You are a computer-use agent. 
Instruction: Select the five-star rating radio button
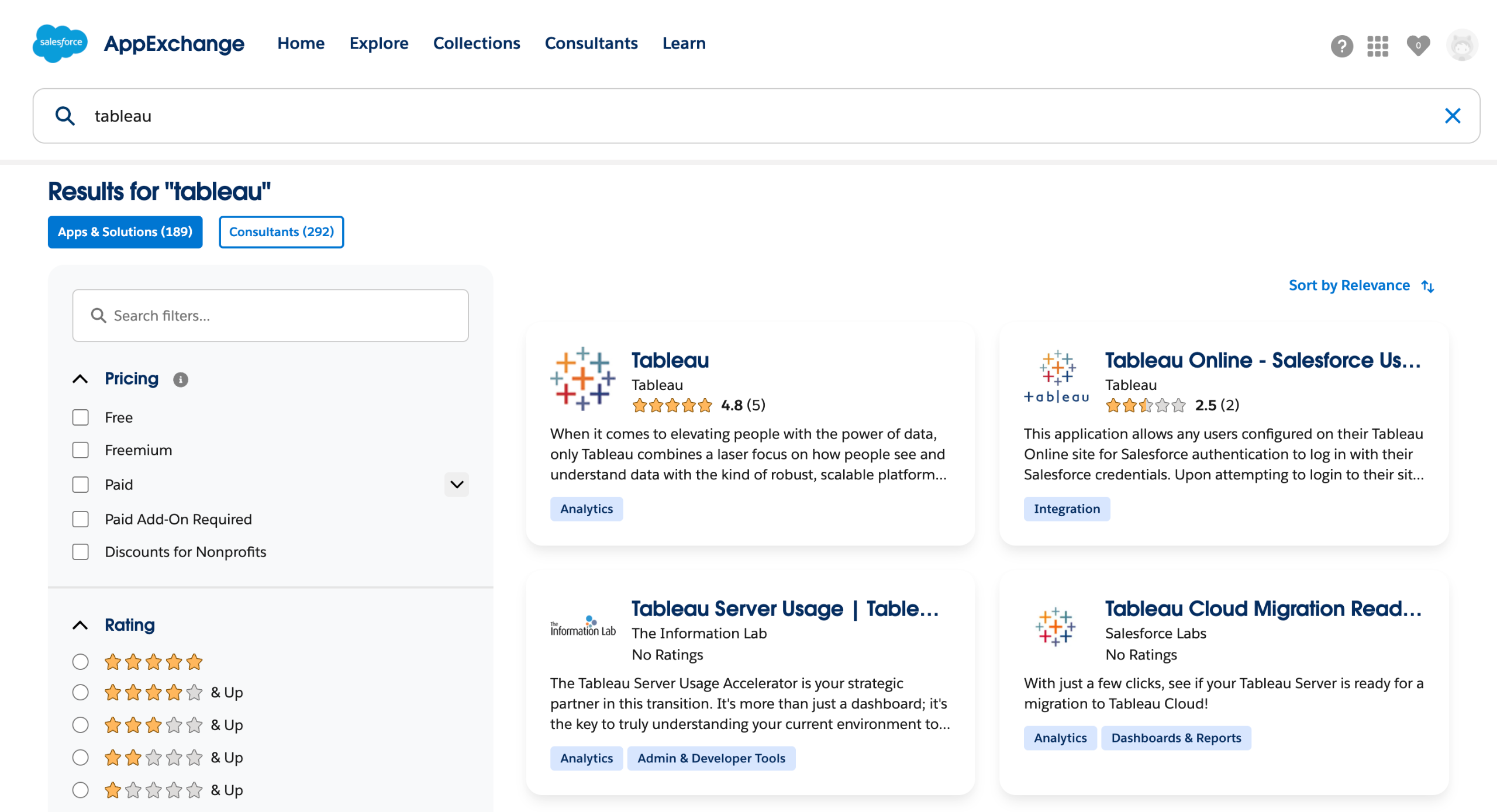click(x=81, y=662)
